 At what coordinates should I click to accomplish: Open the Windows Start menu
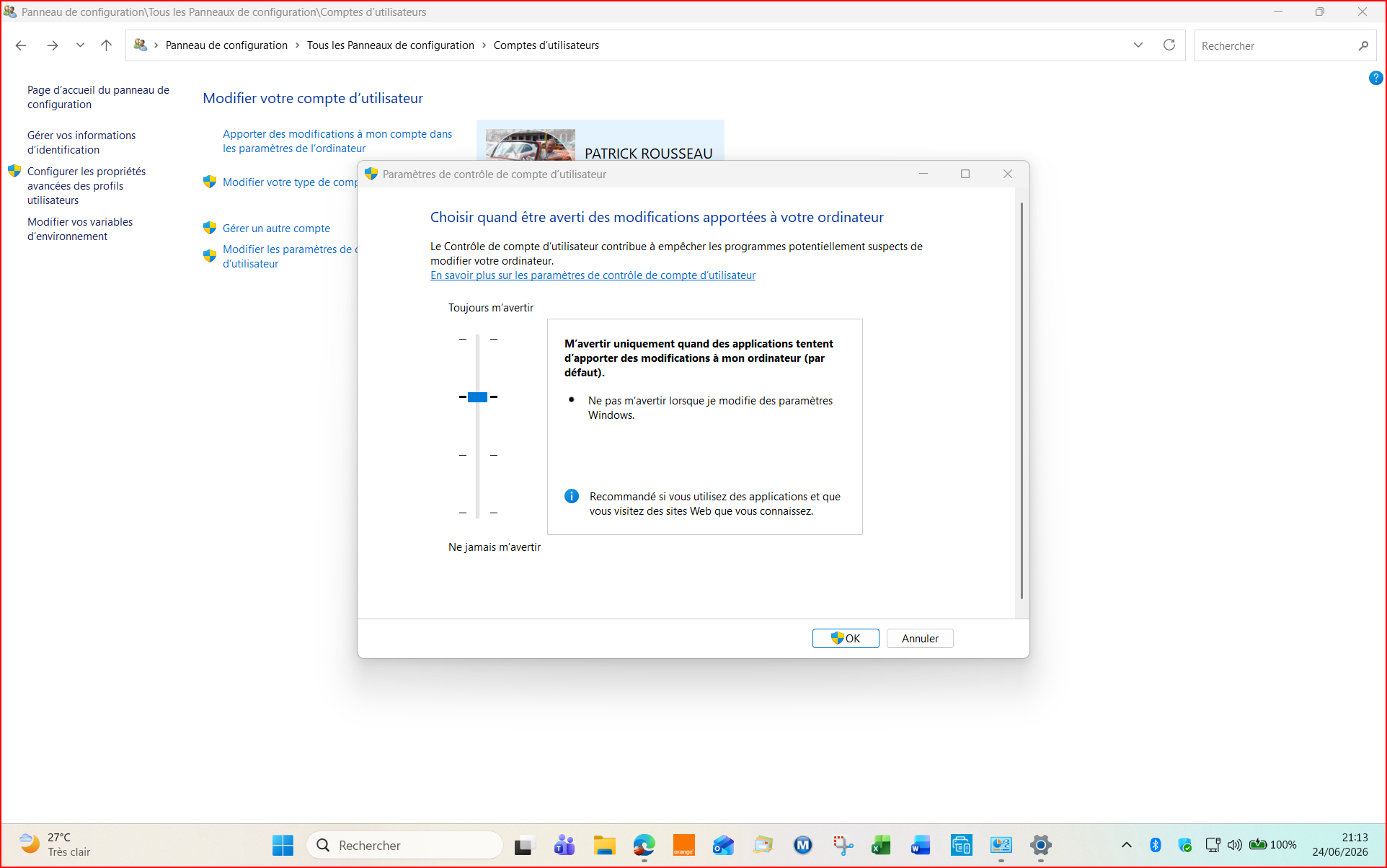283,845
